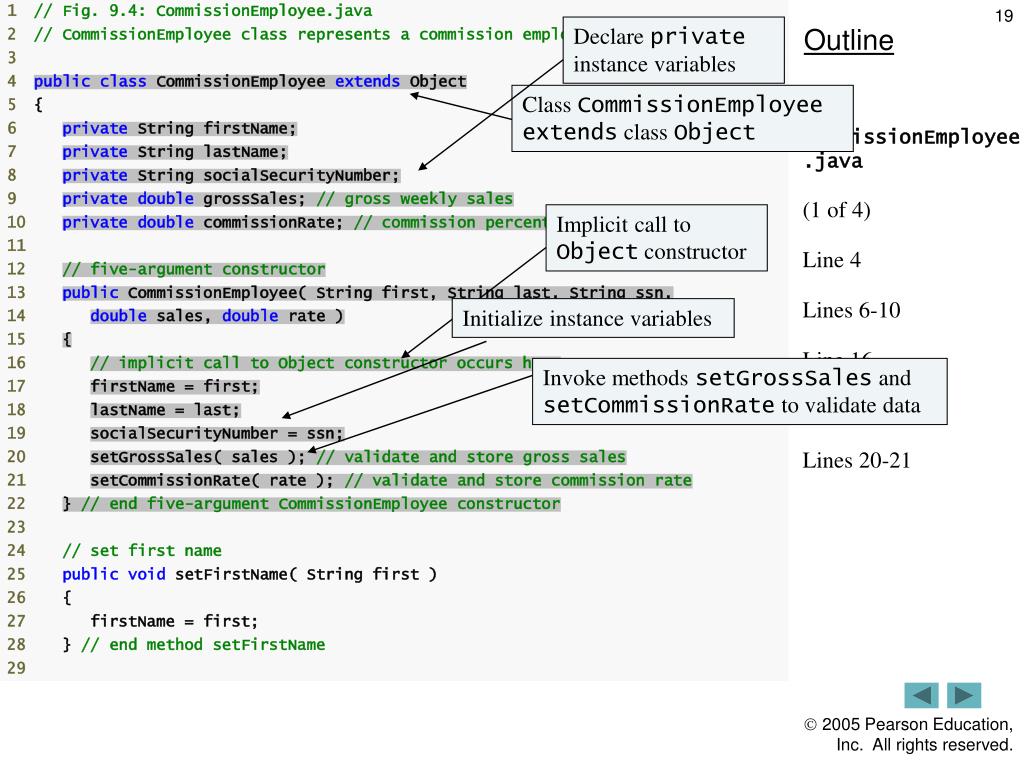Go to the previous slide arrow
1024x768 pixels.
pos(921,696)
